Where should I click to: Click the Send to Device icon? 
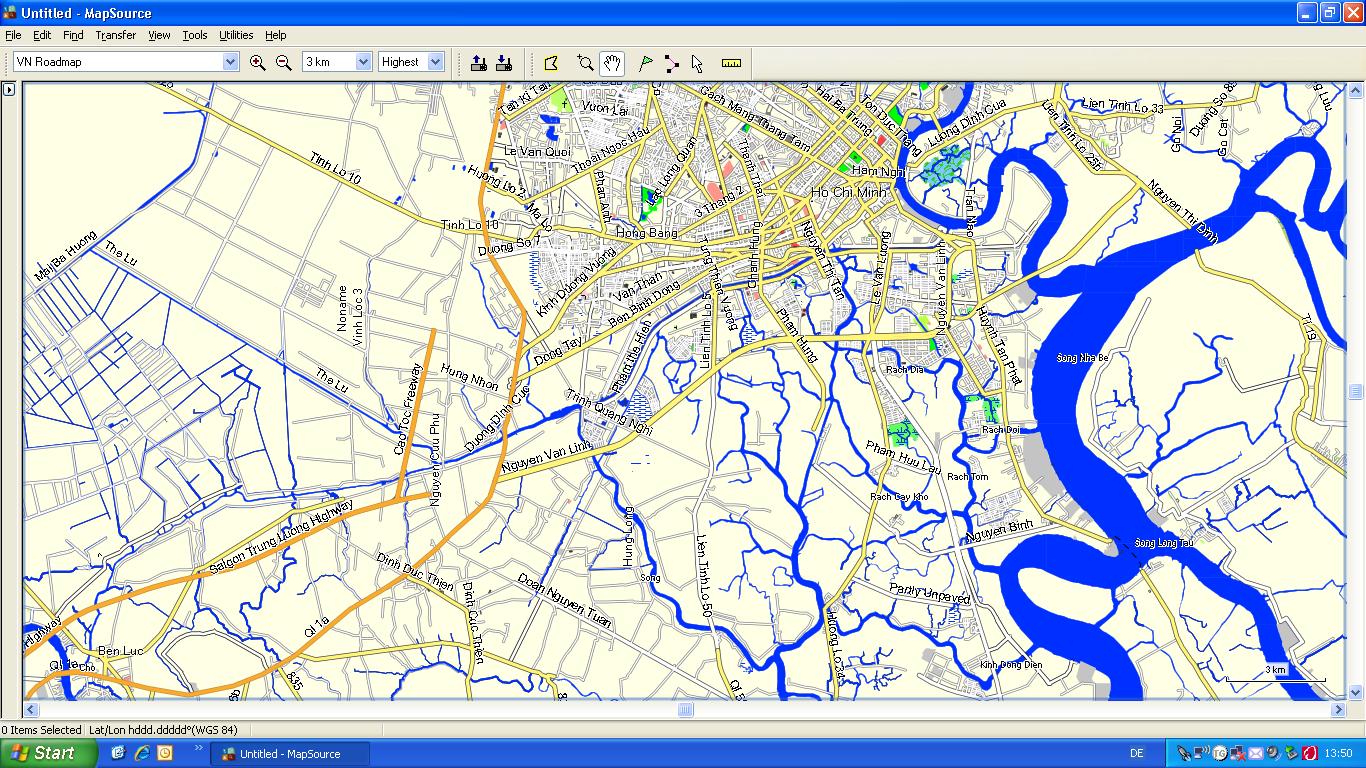(479, 63)
